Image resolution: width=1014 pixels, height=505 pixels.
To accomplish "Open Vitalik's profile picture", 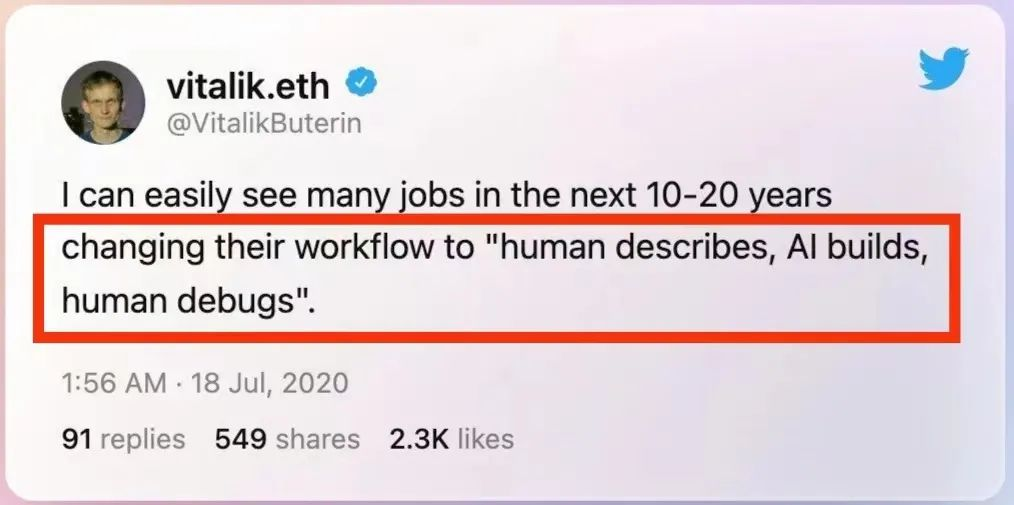I will (103, 103).
